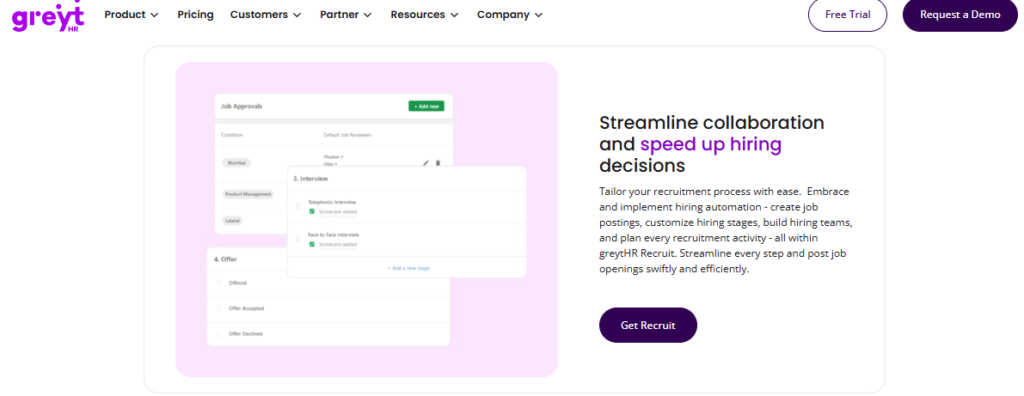This screenshot has height=396, width=1024.
Task: Click the Free Trial button
Action: tap(848, 14)
